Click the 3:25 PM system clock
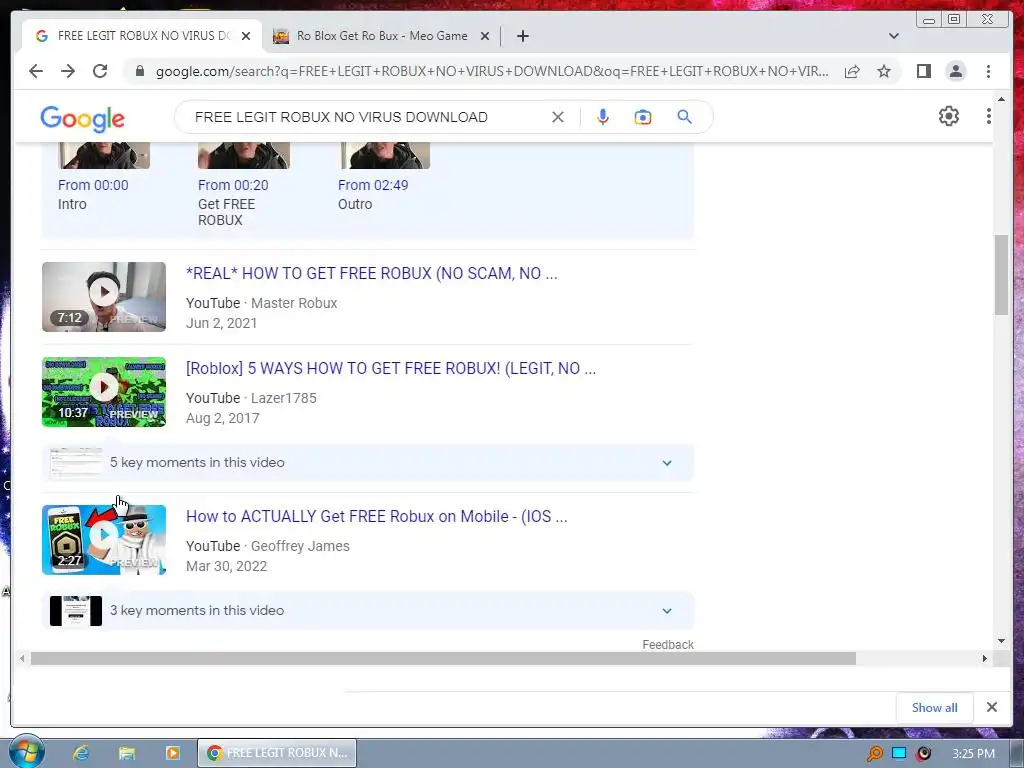 (x=973, y=754)
